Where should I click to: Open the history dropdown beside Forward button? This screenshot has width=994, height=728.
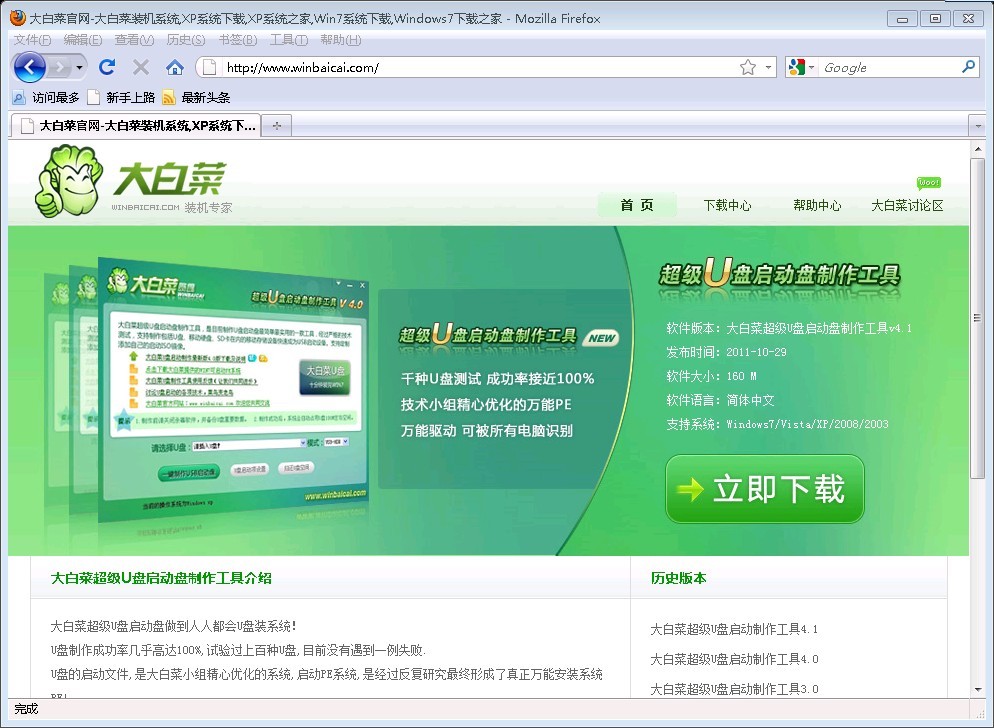(80, 67)
